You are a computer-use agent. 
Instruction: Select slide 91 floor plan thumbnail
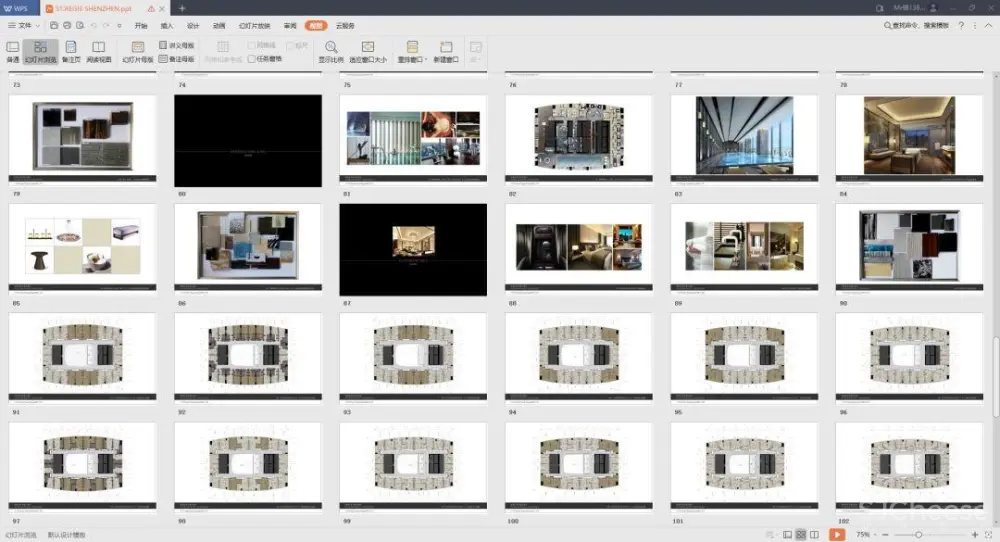[82, 358]
